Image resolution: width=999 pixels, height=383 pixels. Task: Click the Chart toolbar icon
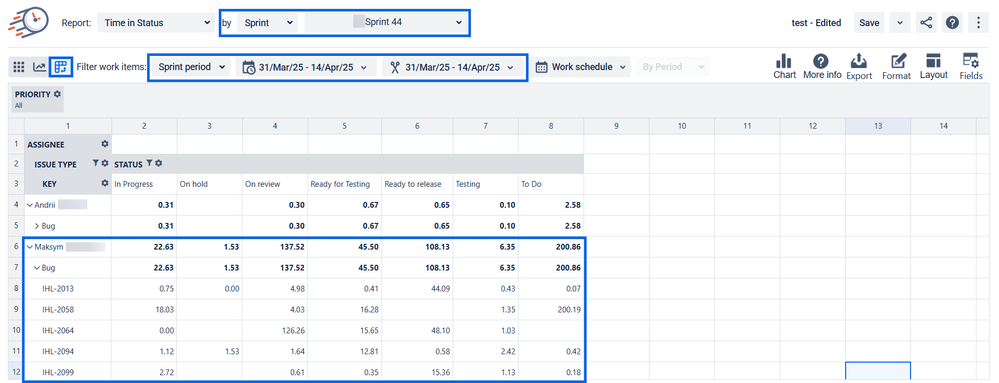pyautogui.click(x=784, y=67)
